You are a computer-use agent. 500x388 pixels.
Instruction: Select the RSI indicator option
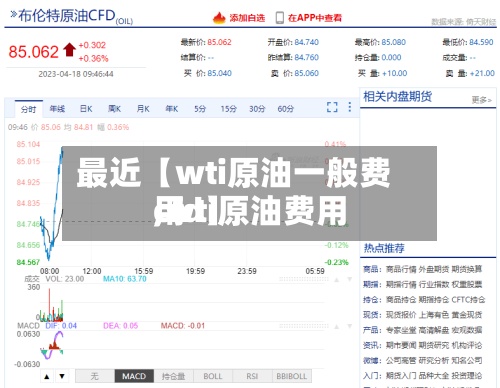click(x=252, y=376)
